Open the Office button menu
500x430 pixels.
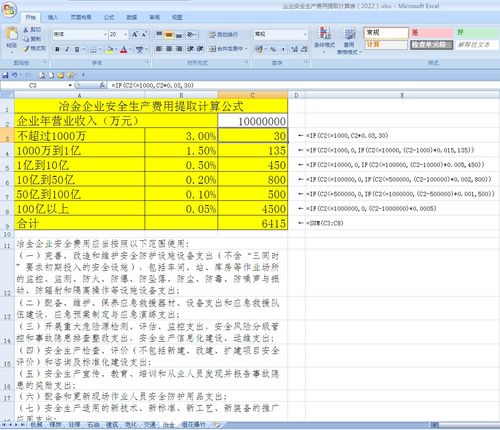(9, 9)
